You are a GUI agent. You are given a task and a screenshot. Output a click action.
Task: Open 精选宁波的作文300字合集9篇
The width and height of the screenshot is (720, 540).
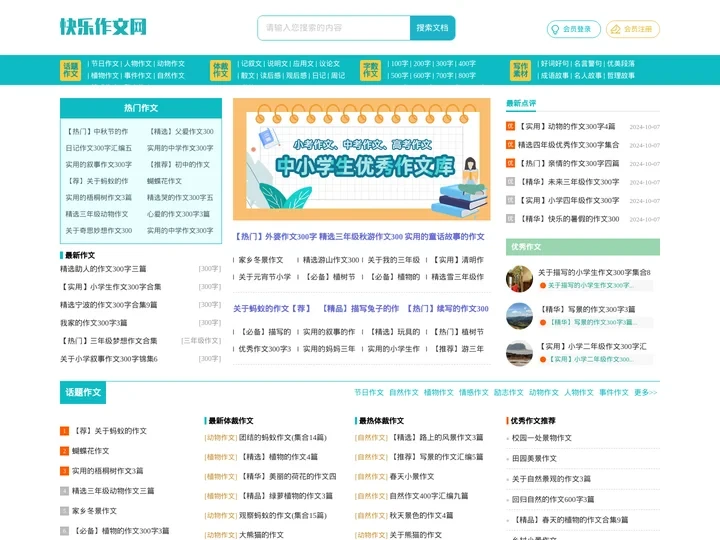[x=108, y=305]
